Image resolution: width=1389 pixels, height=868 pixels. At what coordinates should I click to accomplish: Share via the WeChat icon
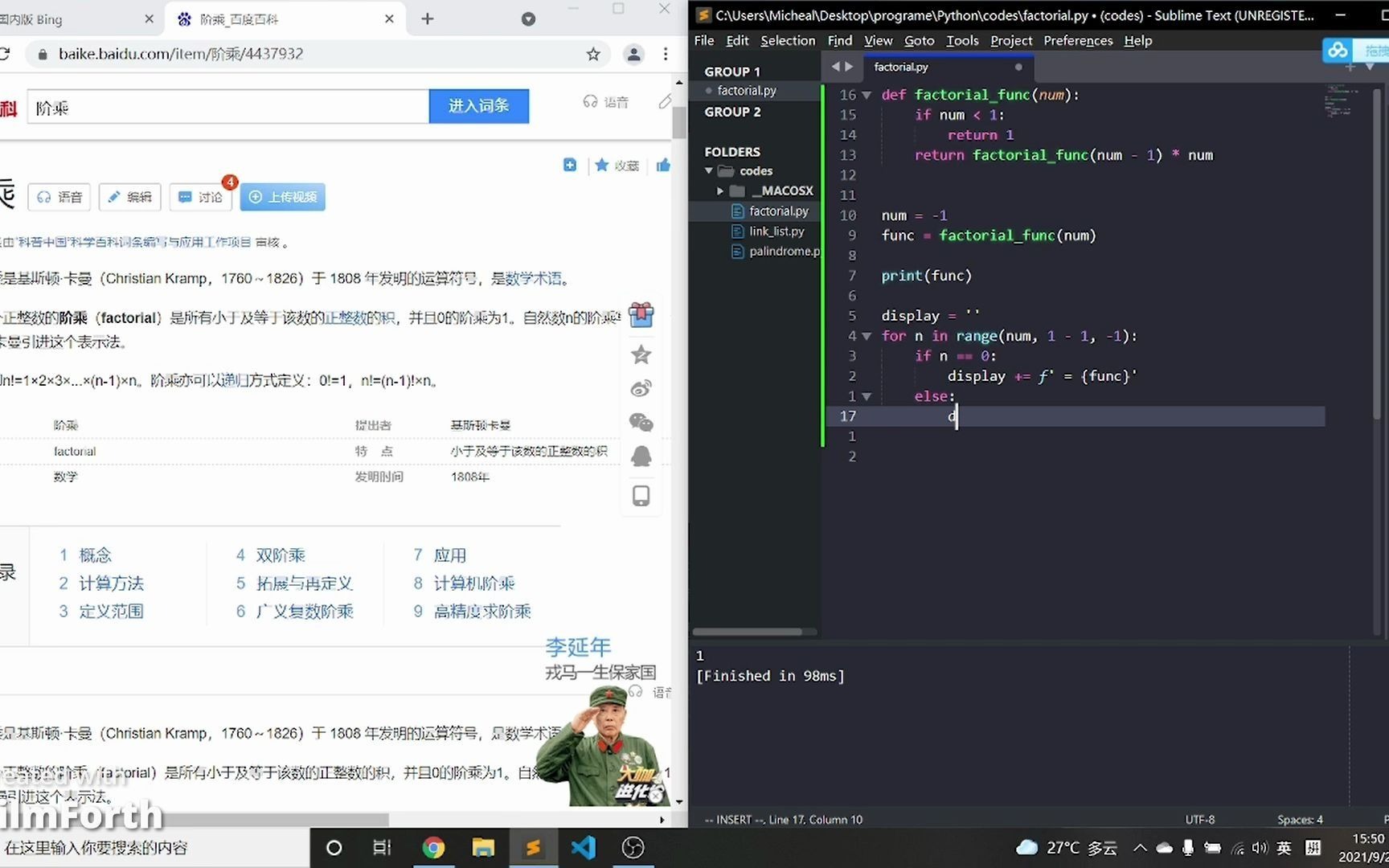(641, 423)
